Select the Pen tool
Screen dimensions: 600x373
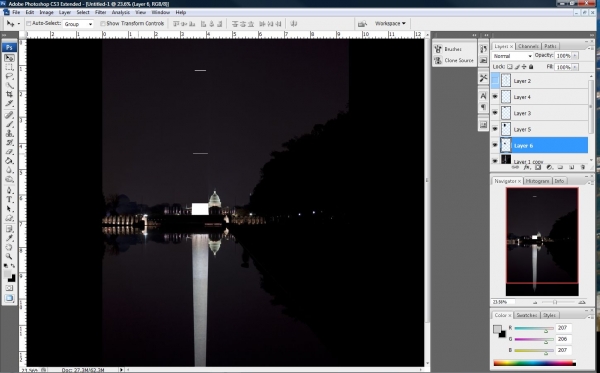coord(9,190)
